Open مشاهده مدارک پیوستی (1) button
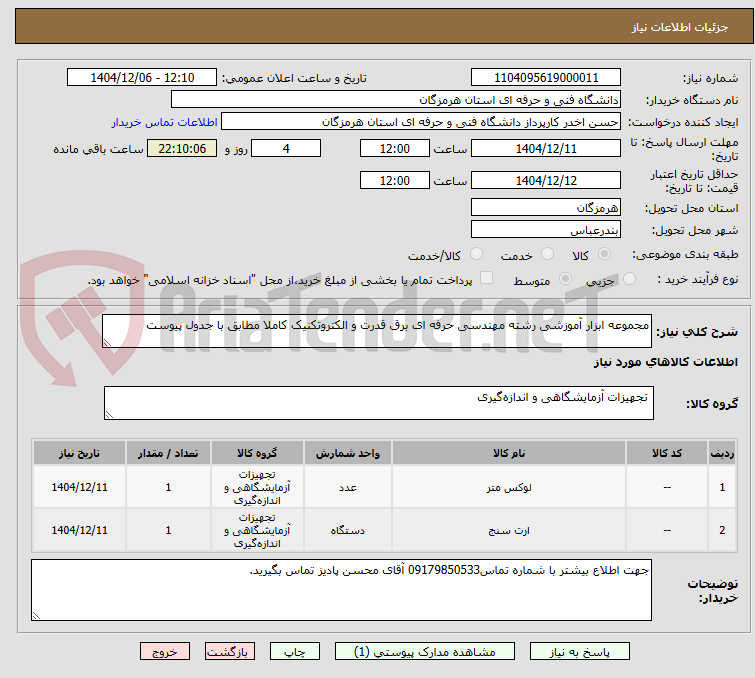This screenshot has height=678, width=755. 425,652
